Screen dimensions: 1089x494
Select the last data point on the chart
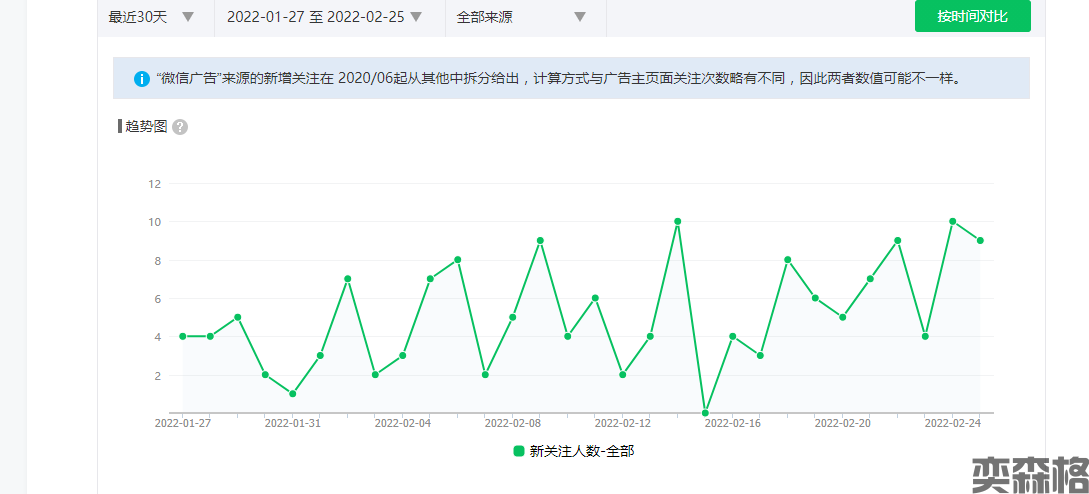(x=980, y=240)
